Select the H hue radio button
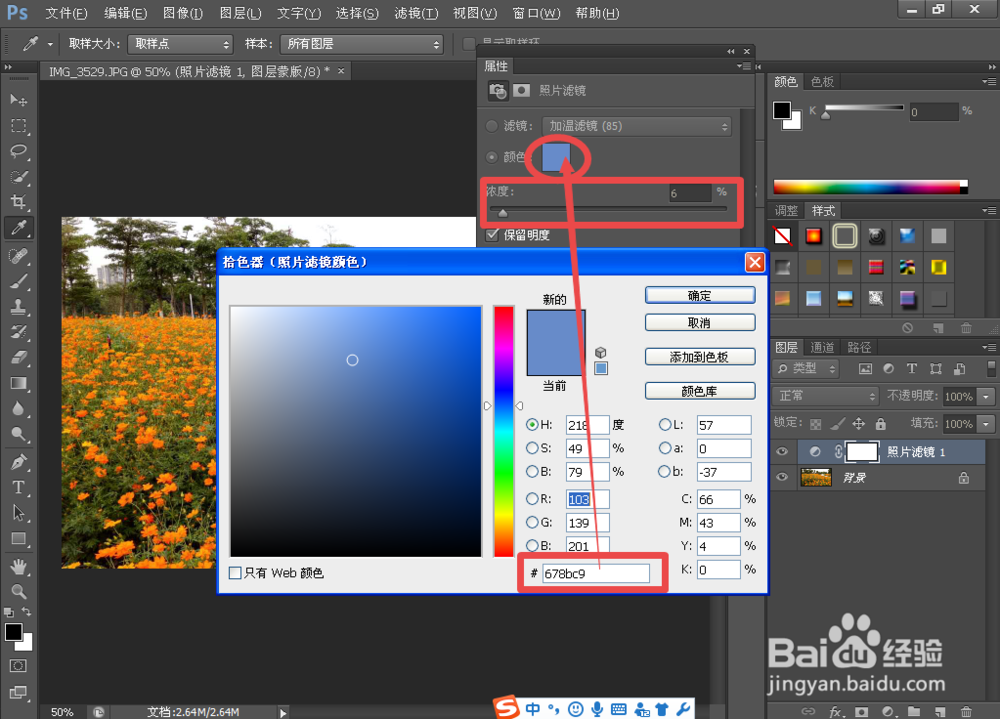Screen dimensions: 1000x719 click(532, 425)
